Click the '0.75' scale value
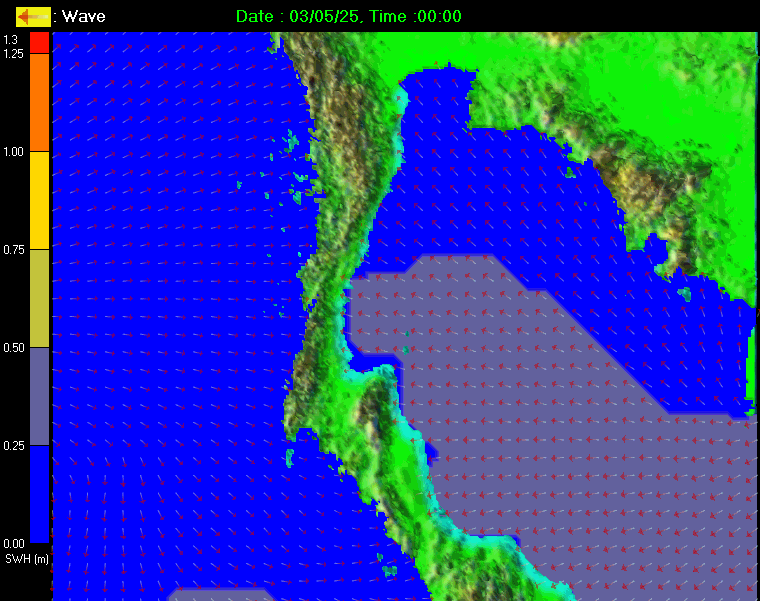This screenshot has height=601, width=760. [14, 250]
